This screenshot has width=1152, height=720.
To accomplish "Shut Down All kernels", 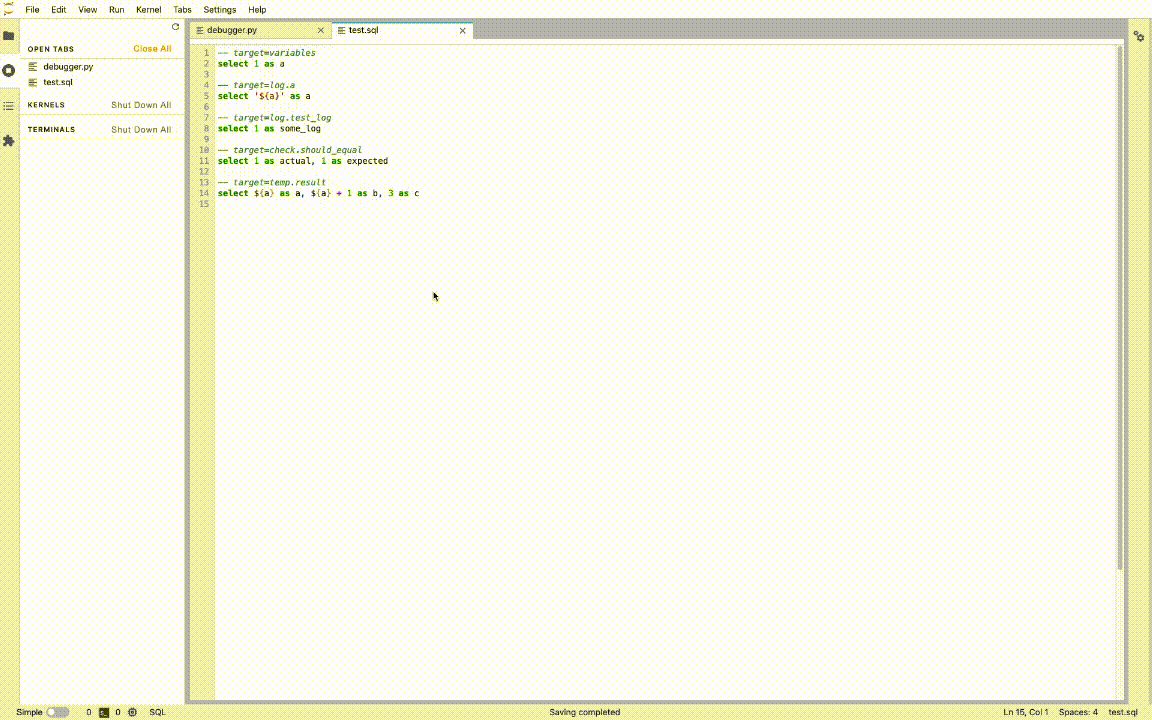I will [141, 104].
